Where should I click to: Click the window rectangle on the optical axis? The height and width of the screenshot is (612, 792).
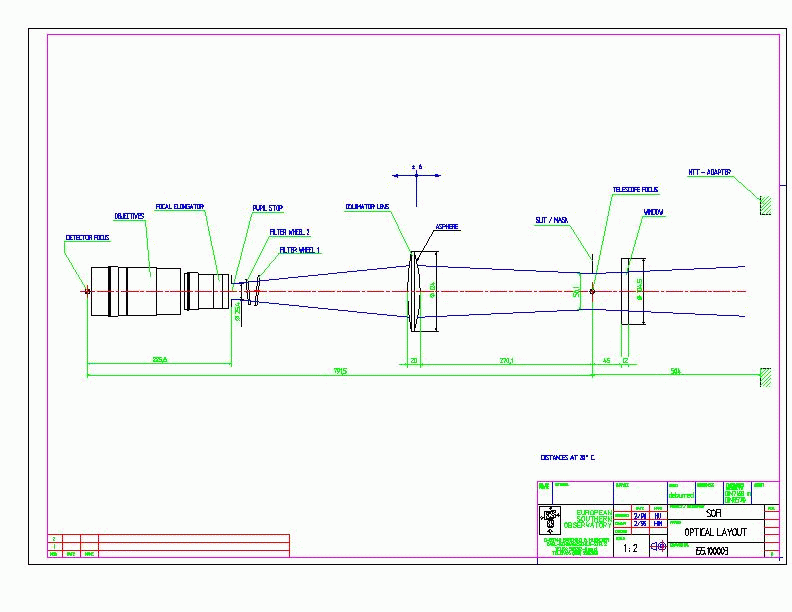point(632,292)
